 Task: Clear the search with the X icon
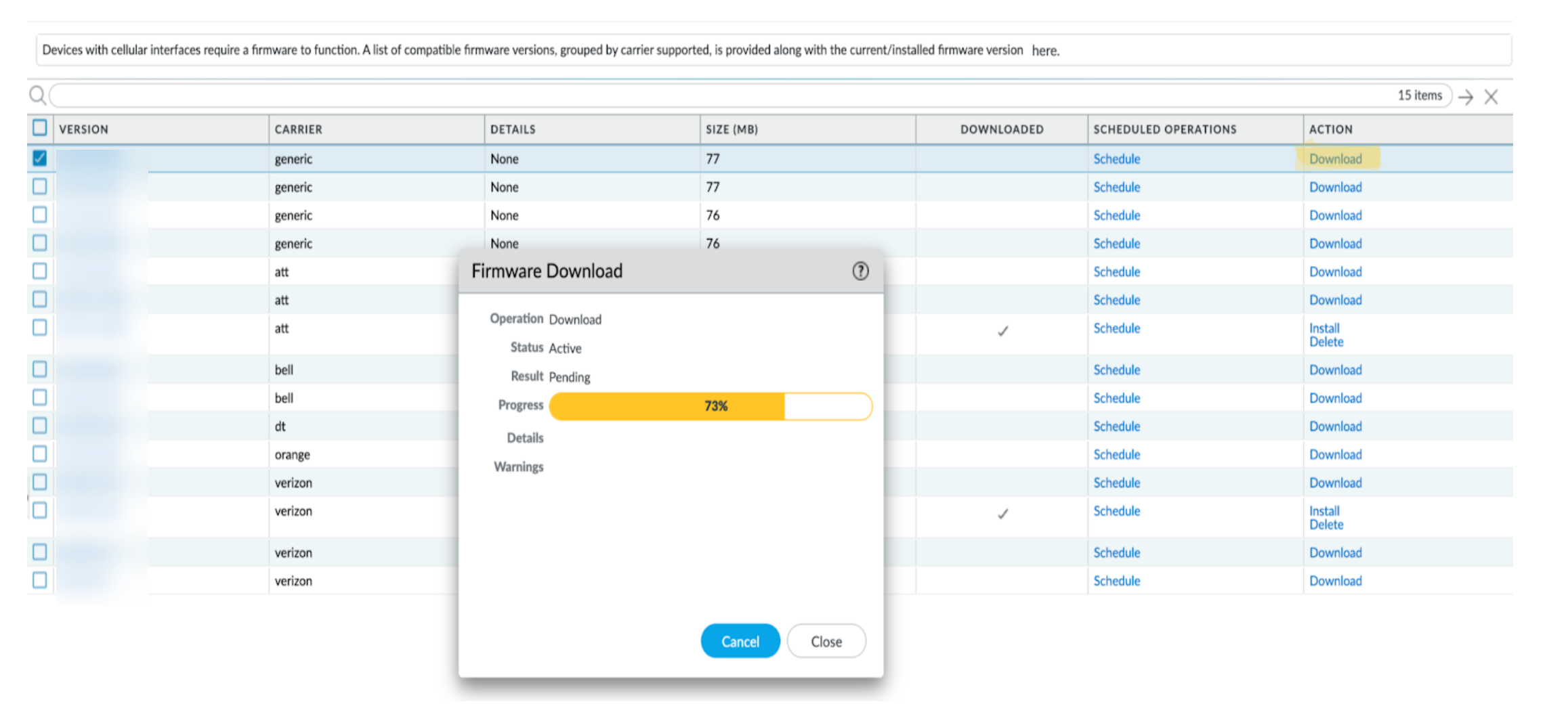(x=1491, y=97)
